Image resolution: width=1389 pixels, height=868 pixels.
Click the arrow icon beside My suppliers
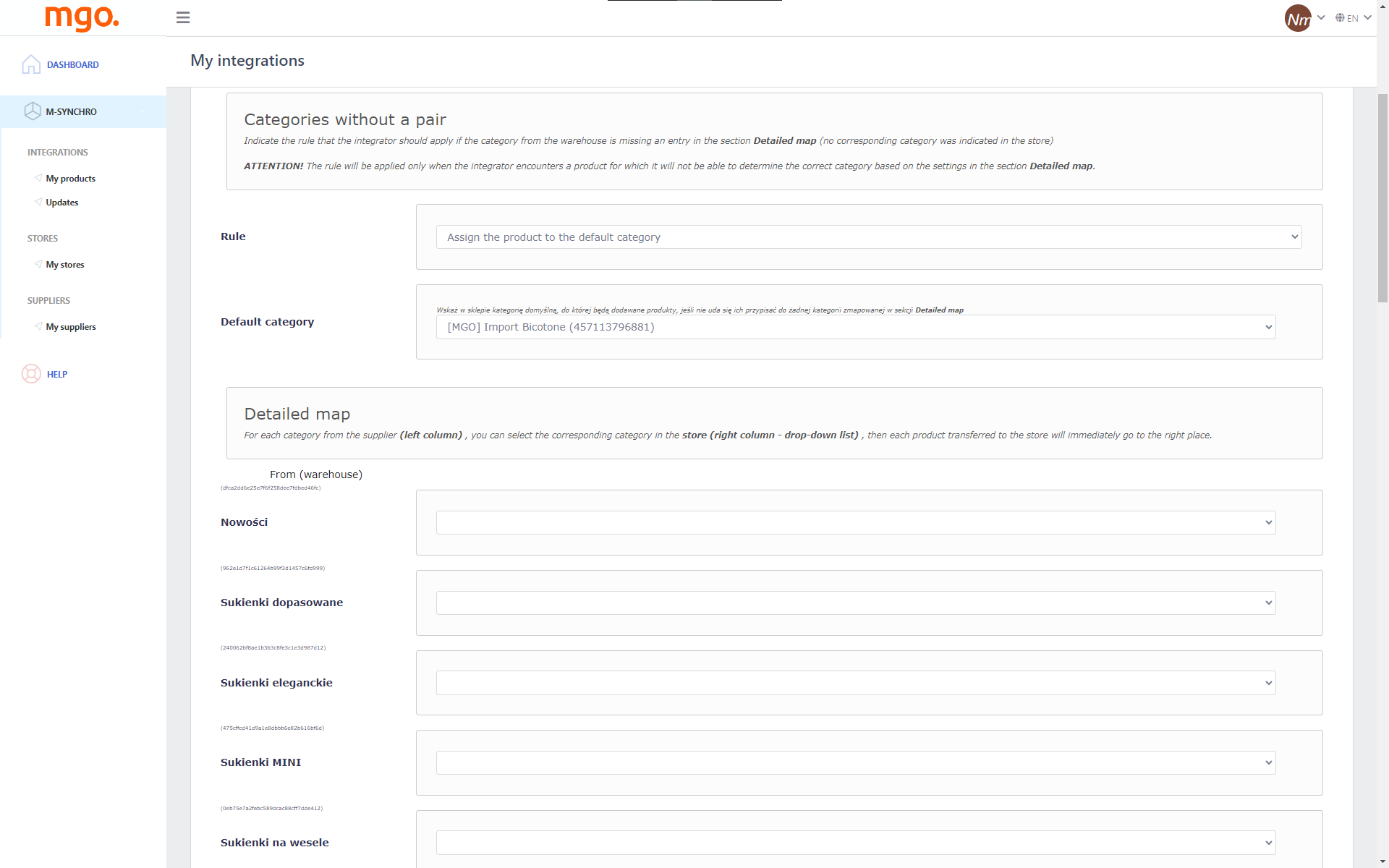[38, 326]
